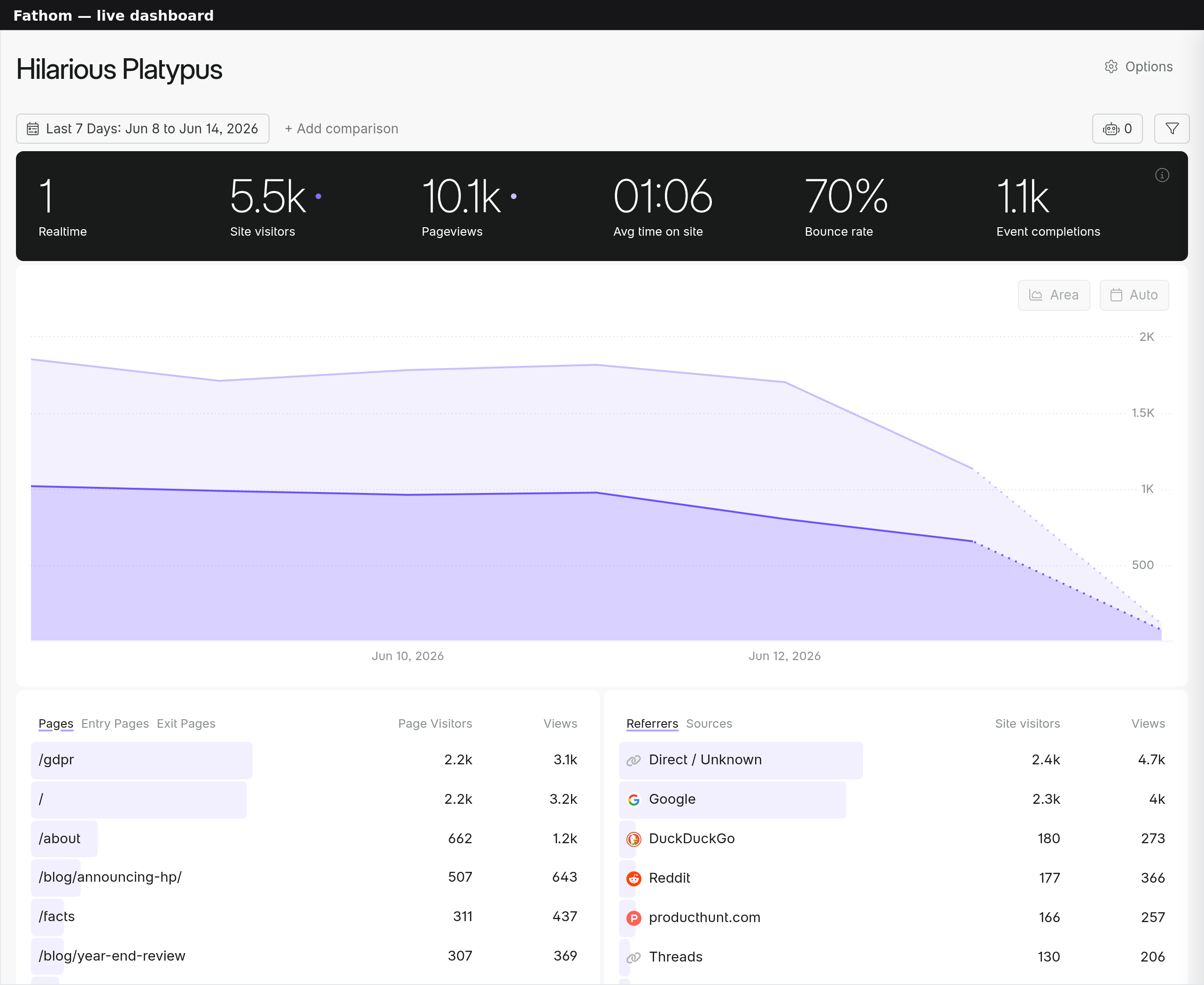Filter by /blog/announcing-hp/ page

tap(308, 877)
